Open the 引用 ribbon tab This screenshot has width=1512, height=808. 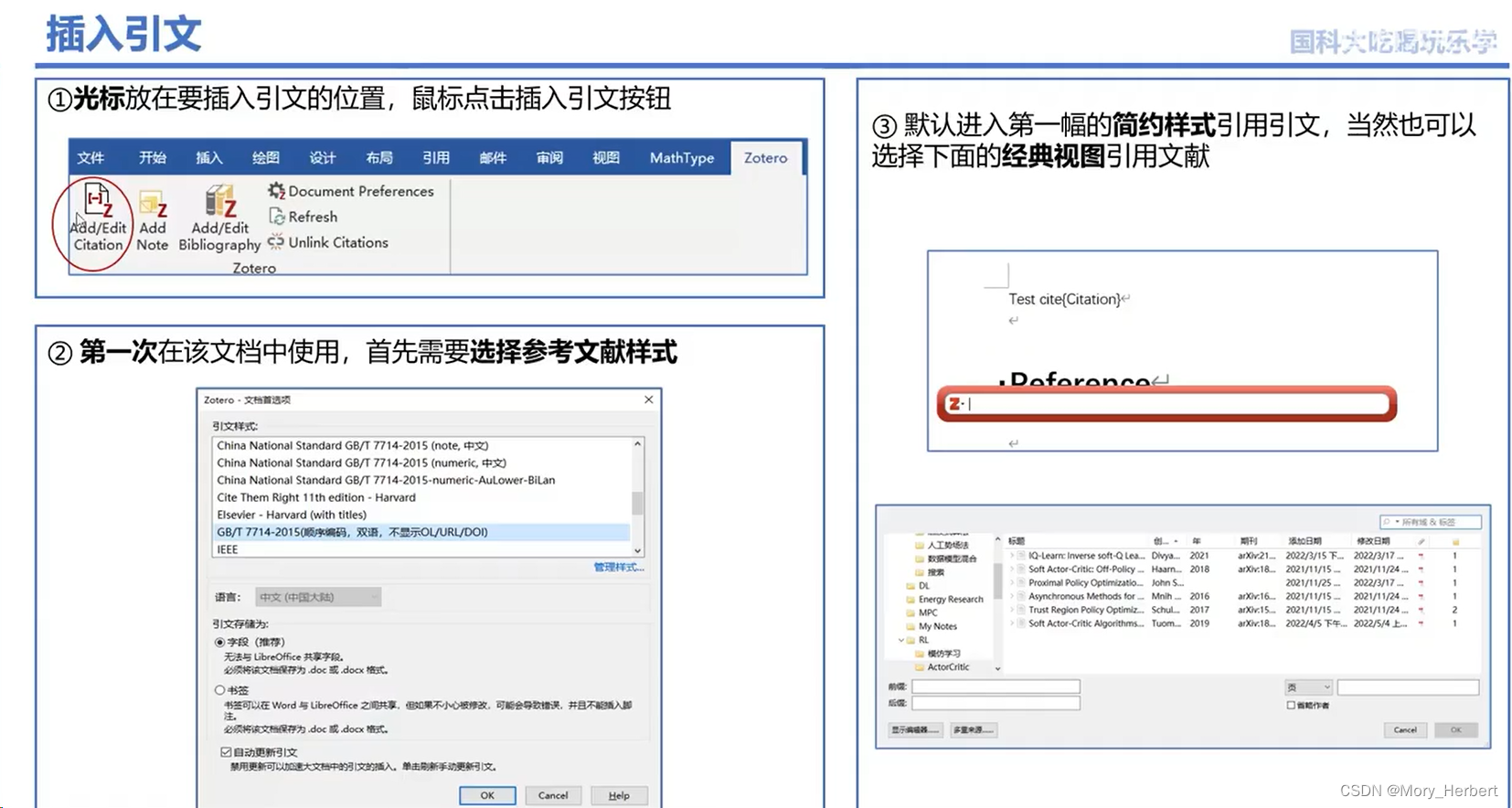point(436,157)
